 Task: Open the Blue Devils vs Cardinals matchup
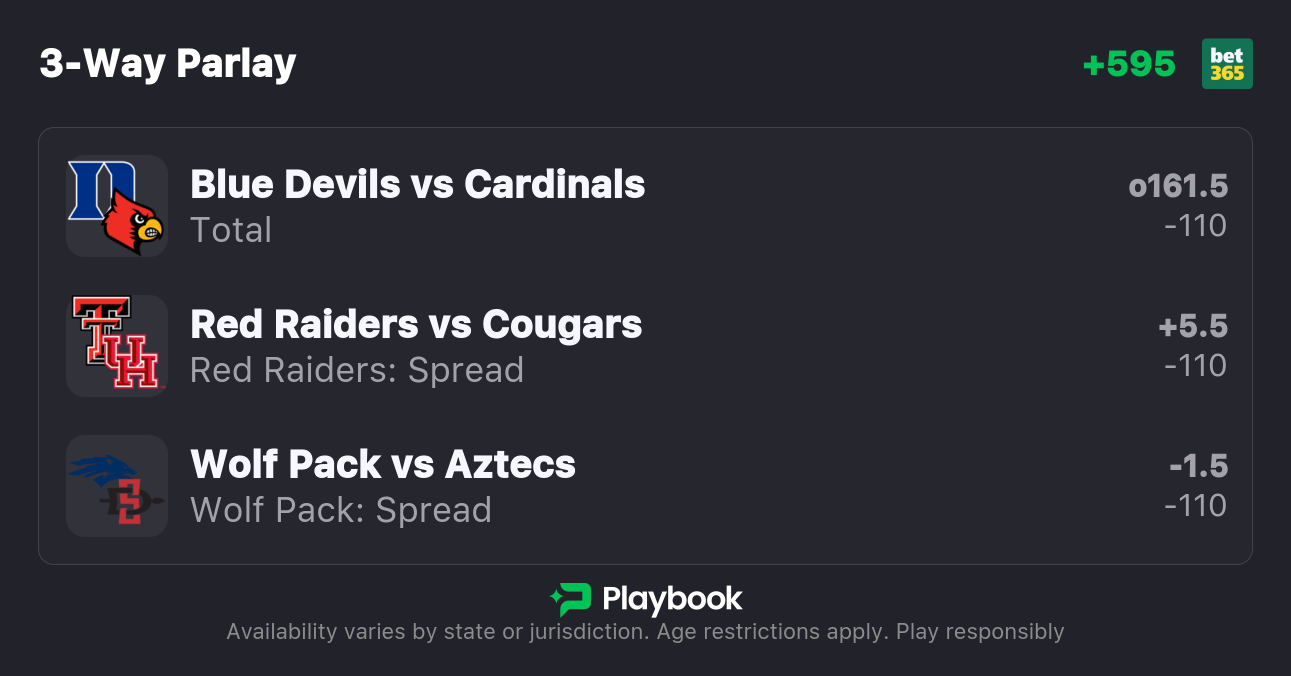(417, 185)
